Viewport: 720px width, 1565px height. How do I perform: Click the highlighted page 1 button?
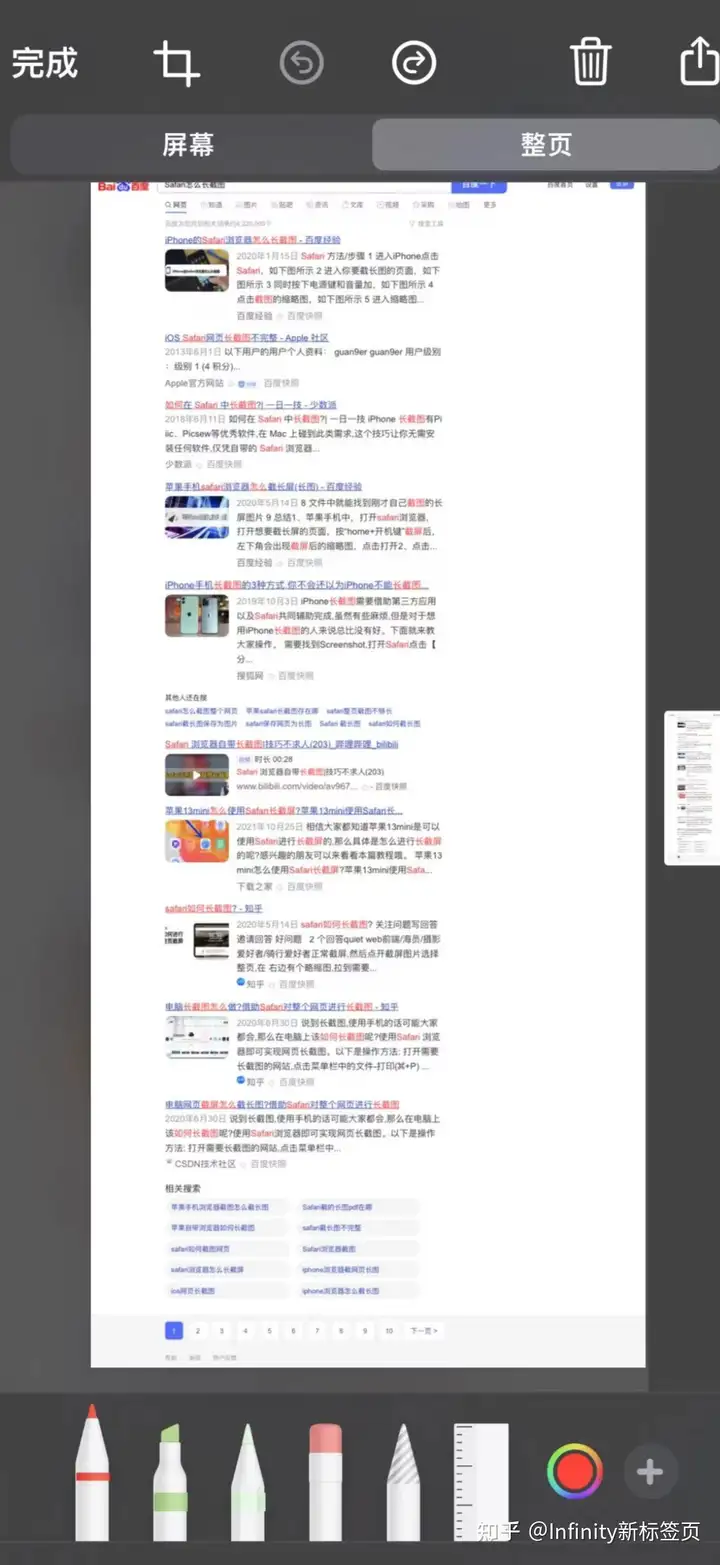174,1331
